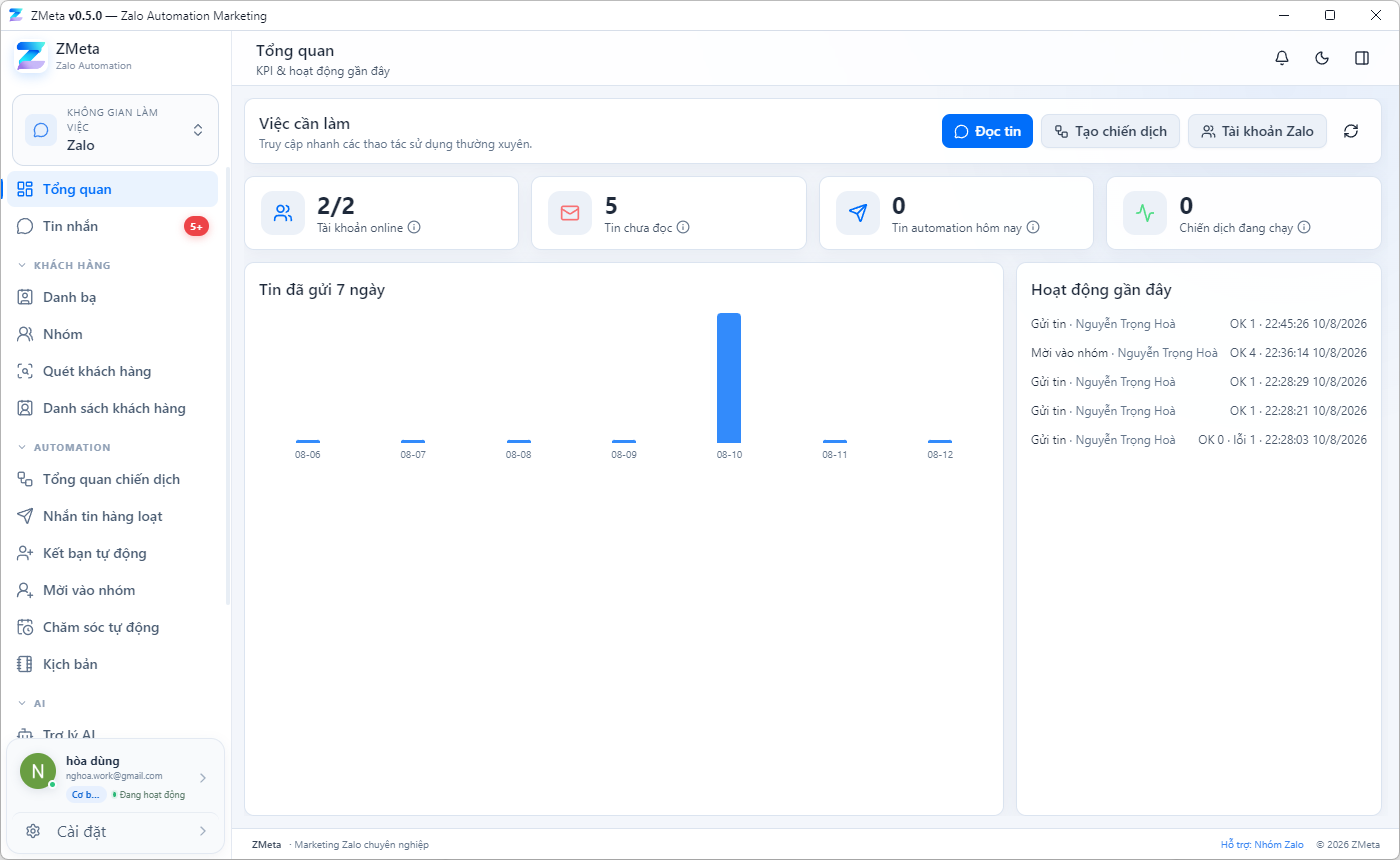Click the Tạo chiến dịch button
The width and height of the screenshot is (1400, 860).
1110,131
